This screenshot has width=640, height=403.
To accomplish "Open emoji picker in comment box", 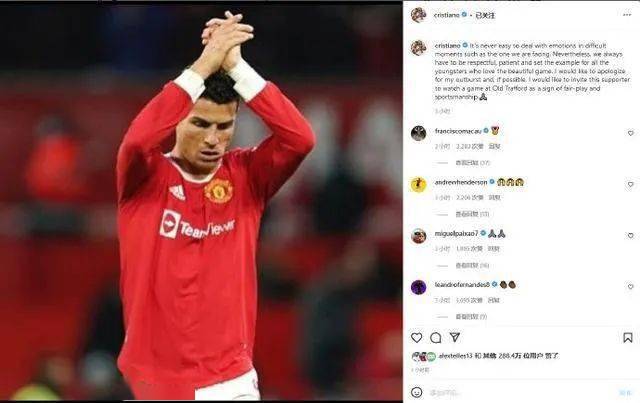I will tap(416, 392).
